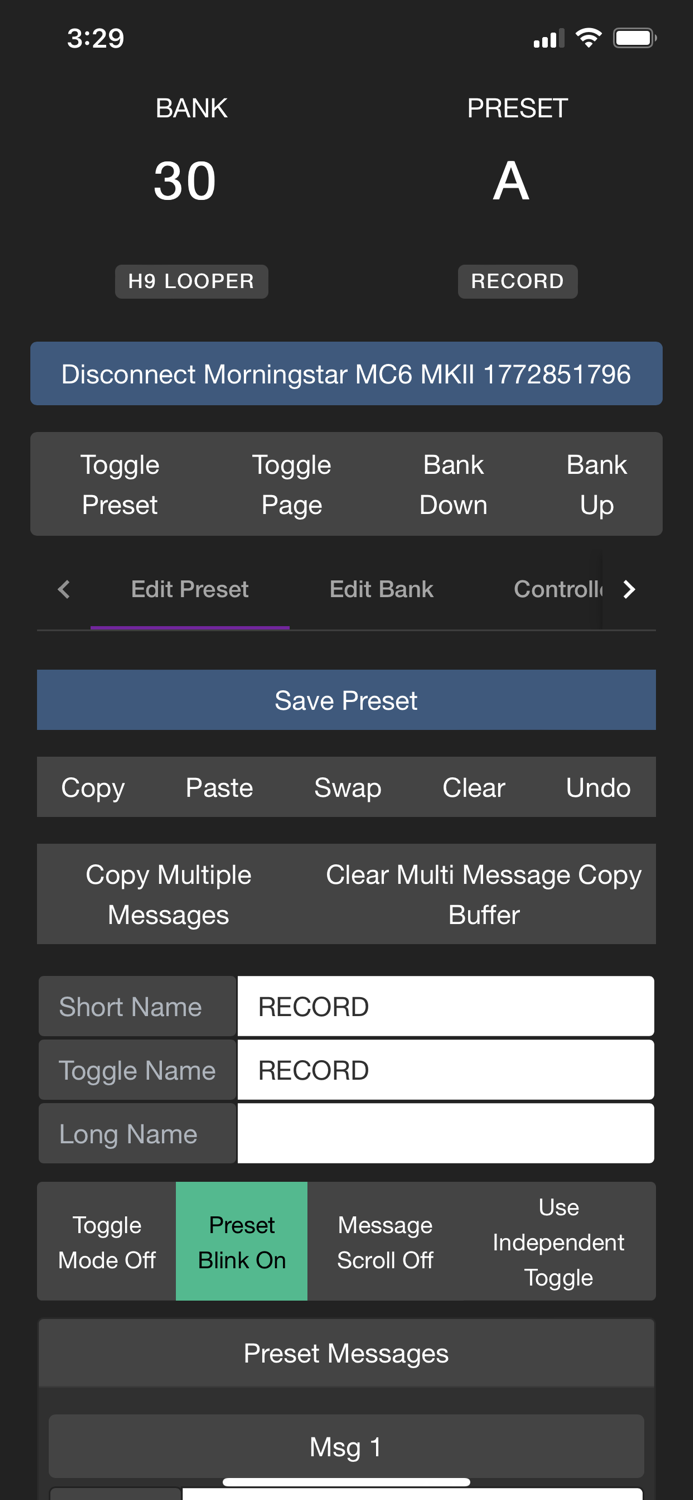This screenshot has width=693, height=1500.
Task: Enable Use Independent Toggle
Action: point(558,1241)
